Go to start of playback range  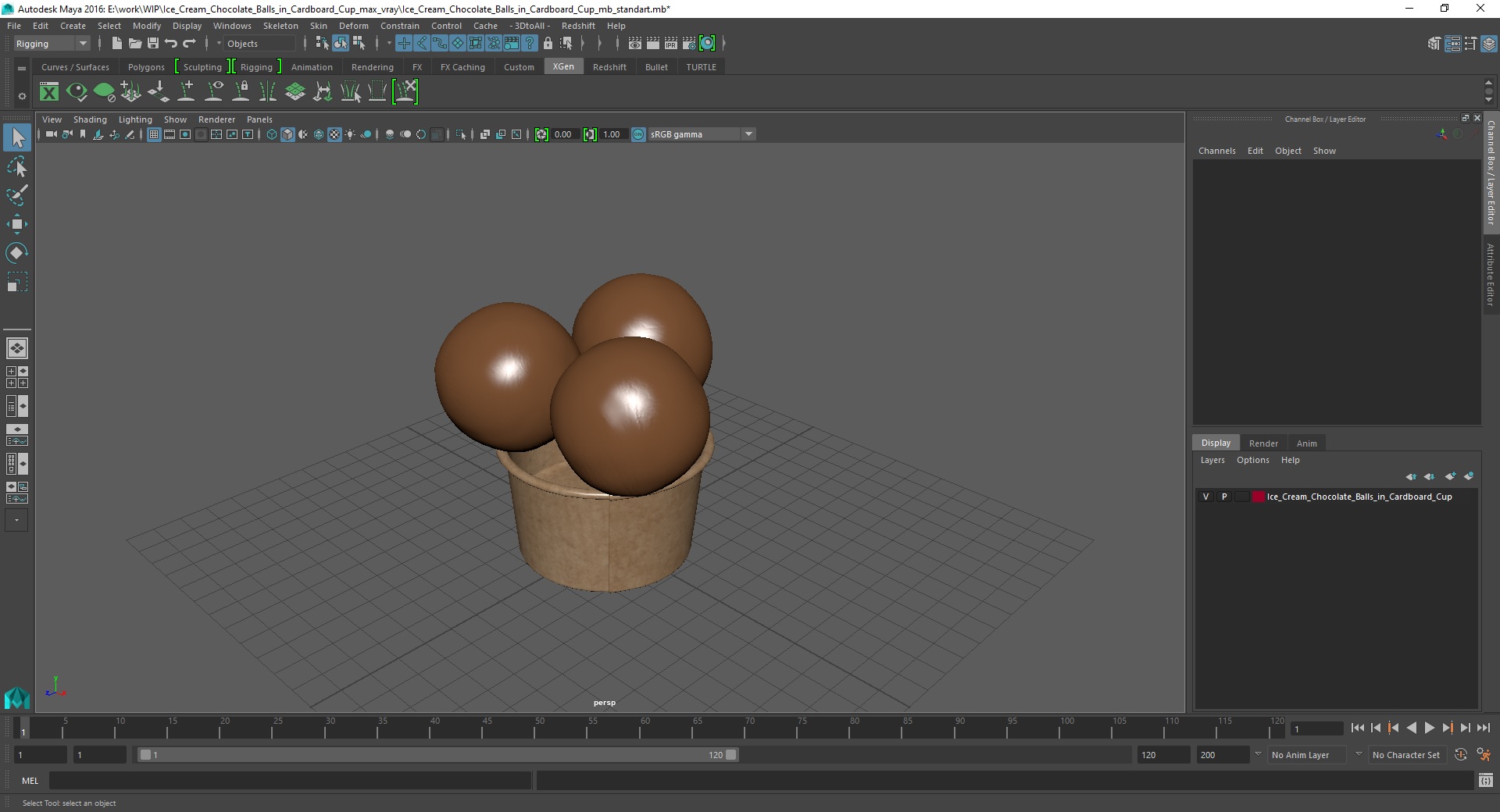(1357, 728)
